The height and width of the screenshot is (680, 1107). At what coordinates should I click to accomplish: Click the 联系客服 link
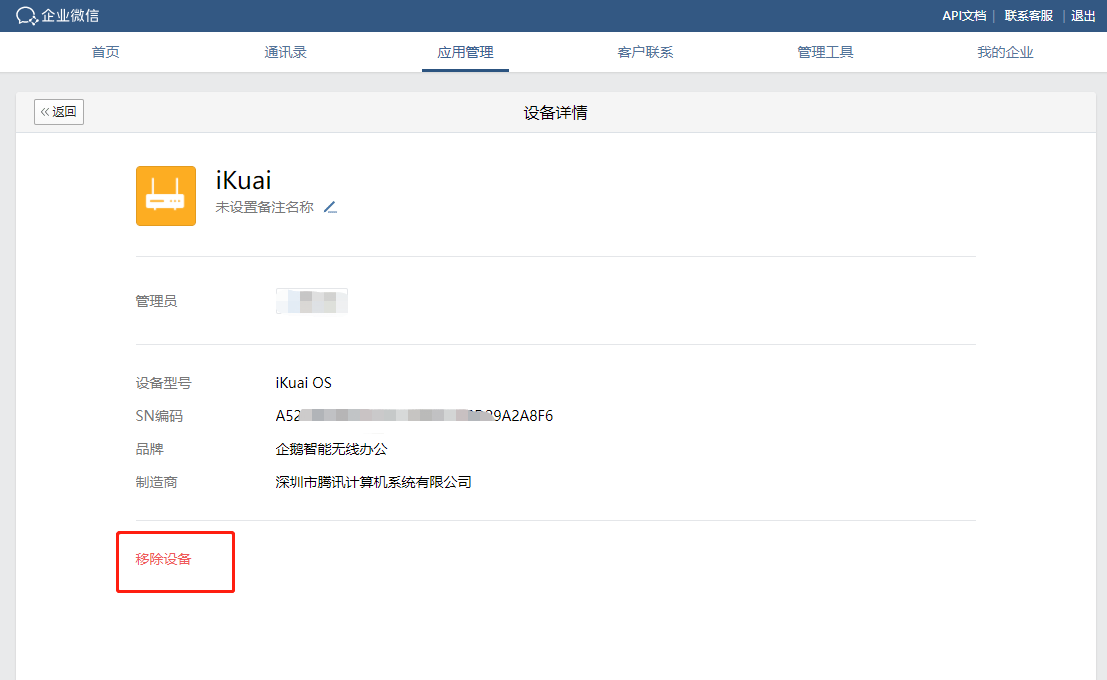1029,16
